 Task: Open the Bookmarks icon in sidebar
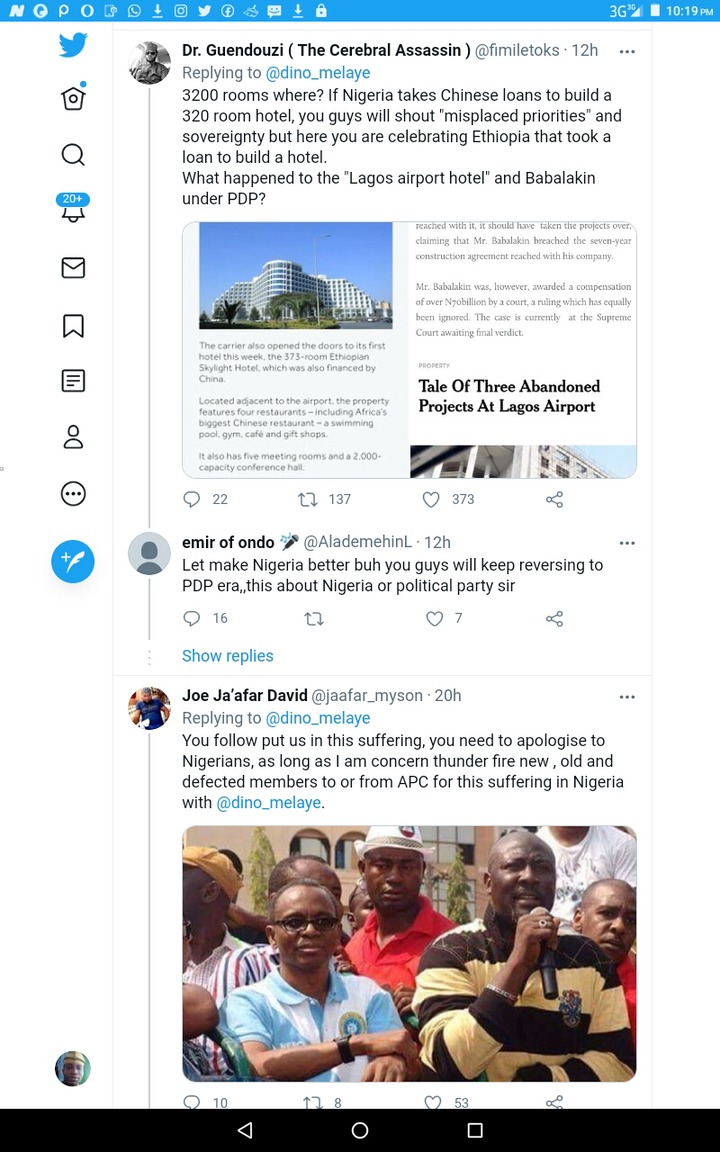[73, 325]
